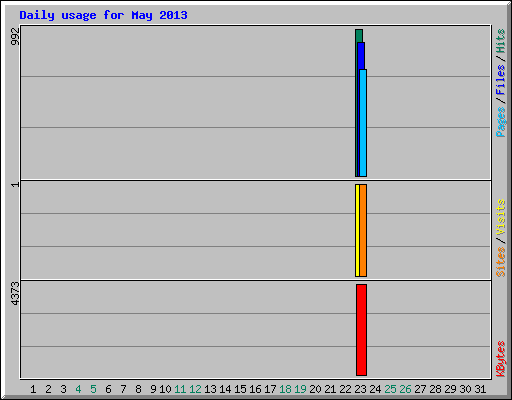512x400 pixels.
Task: Click green day 5 on the x-axis
Action: 93,389
